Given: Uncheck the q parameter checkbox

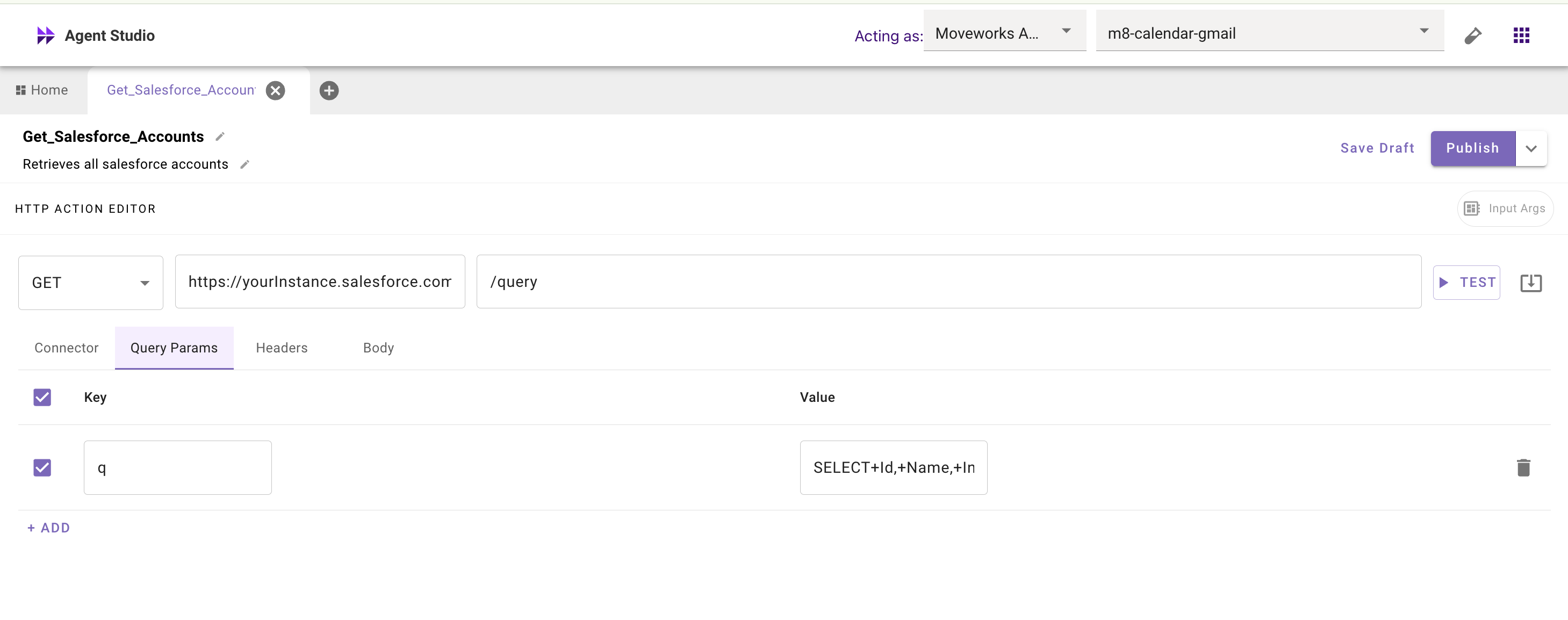Looking at the screenshot, I should (x=42, y=467).
